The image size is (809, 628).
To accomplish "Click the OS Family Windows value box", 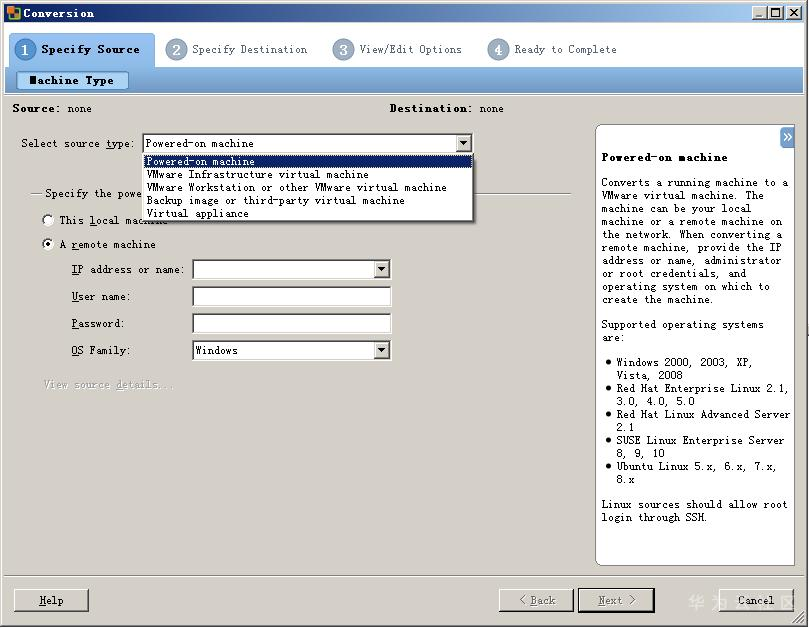I will [x=284, y=350].
